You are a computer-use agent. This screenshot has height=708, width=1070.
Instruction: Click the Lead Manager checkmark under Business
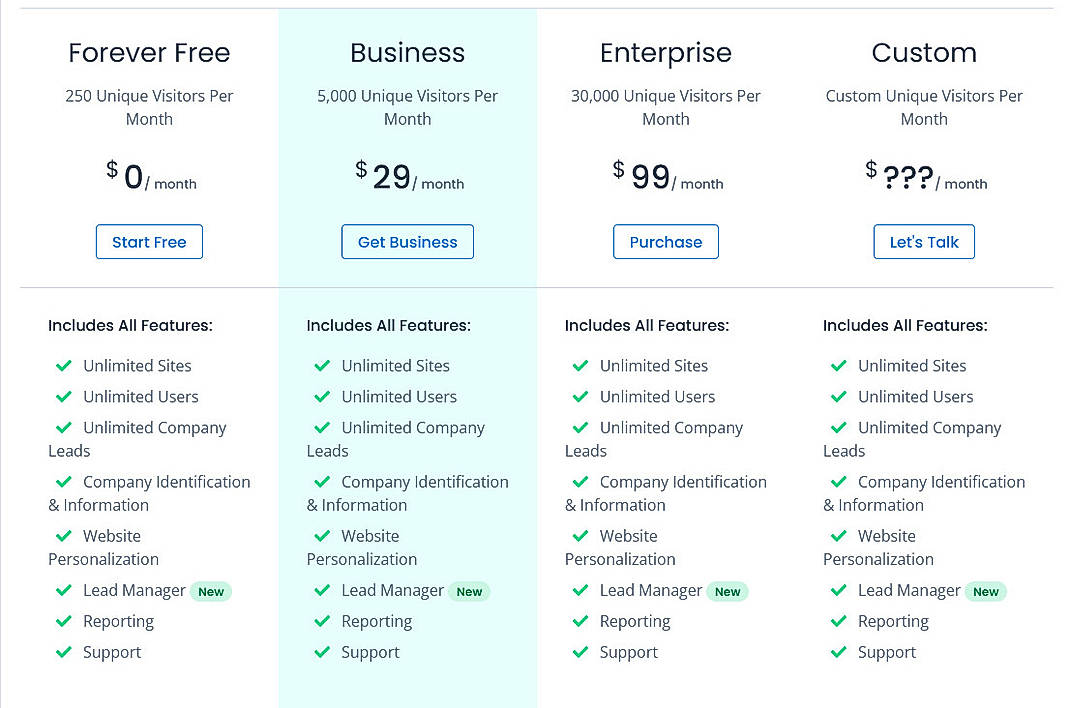(x=322, y=590)
